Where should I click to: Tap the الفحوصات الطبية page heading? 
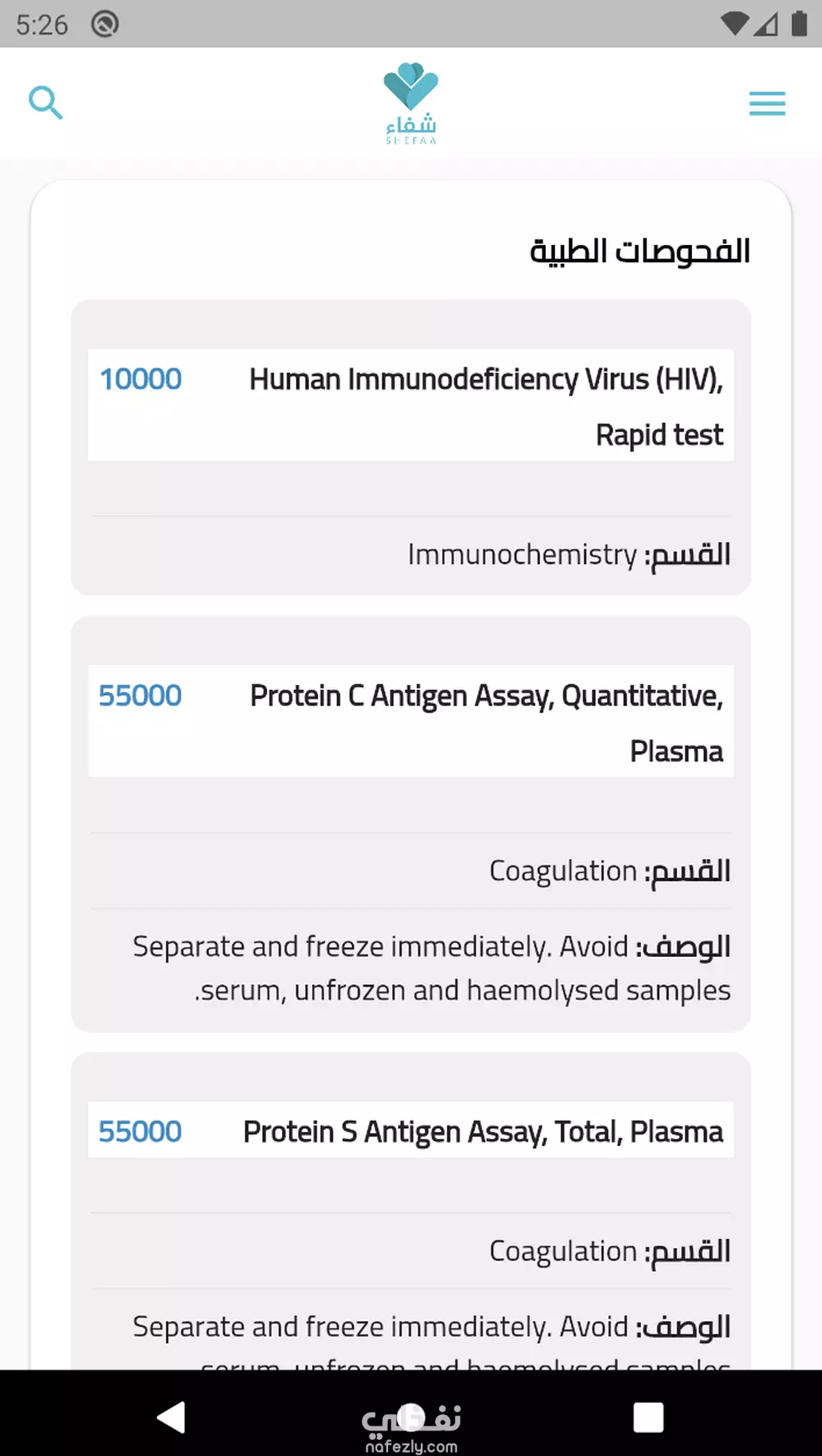tap(640, 252)
